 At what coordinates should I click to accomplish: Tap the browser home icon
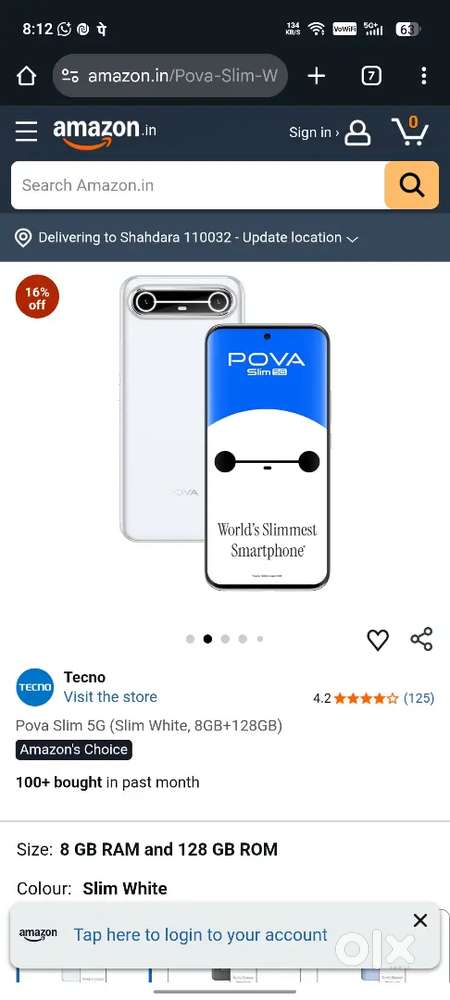pos(26,77)
